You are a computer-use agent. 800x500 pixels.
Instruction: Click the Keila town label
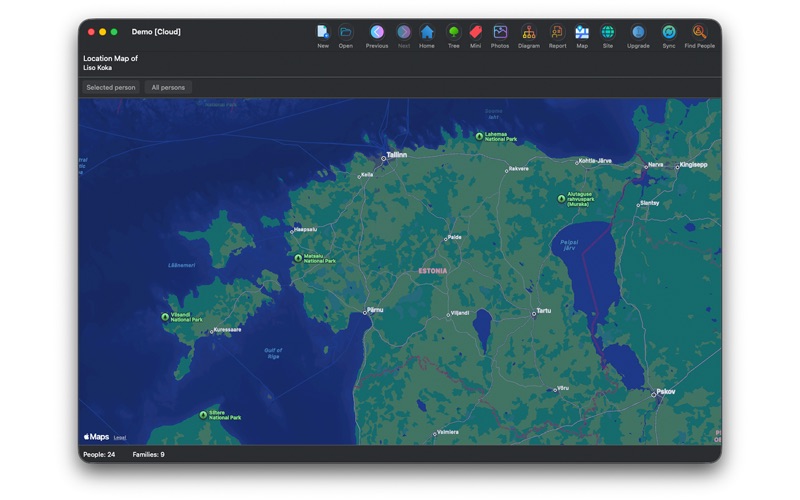(x=367, y=174)
